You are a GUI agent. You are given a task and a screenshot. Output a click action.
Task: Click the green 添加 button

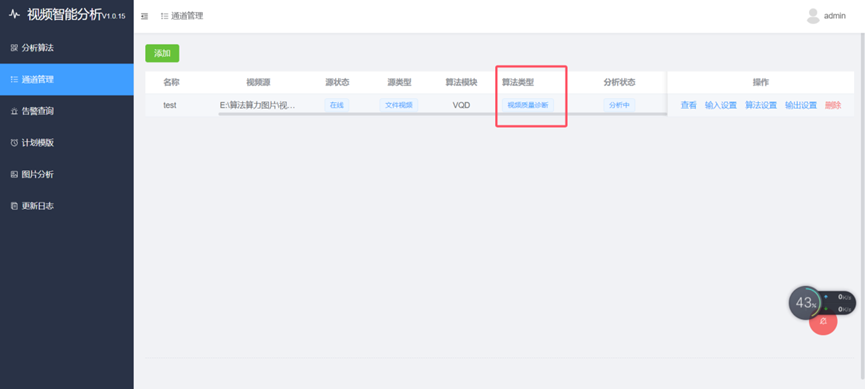point(162,54)
